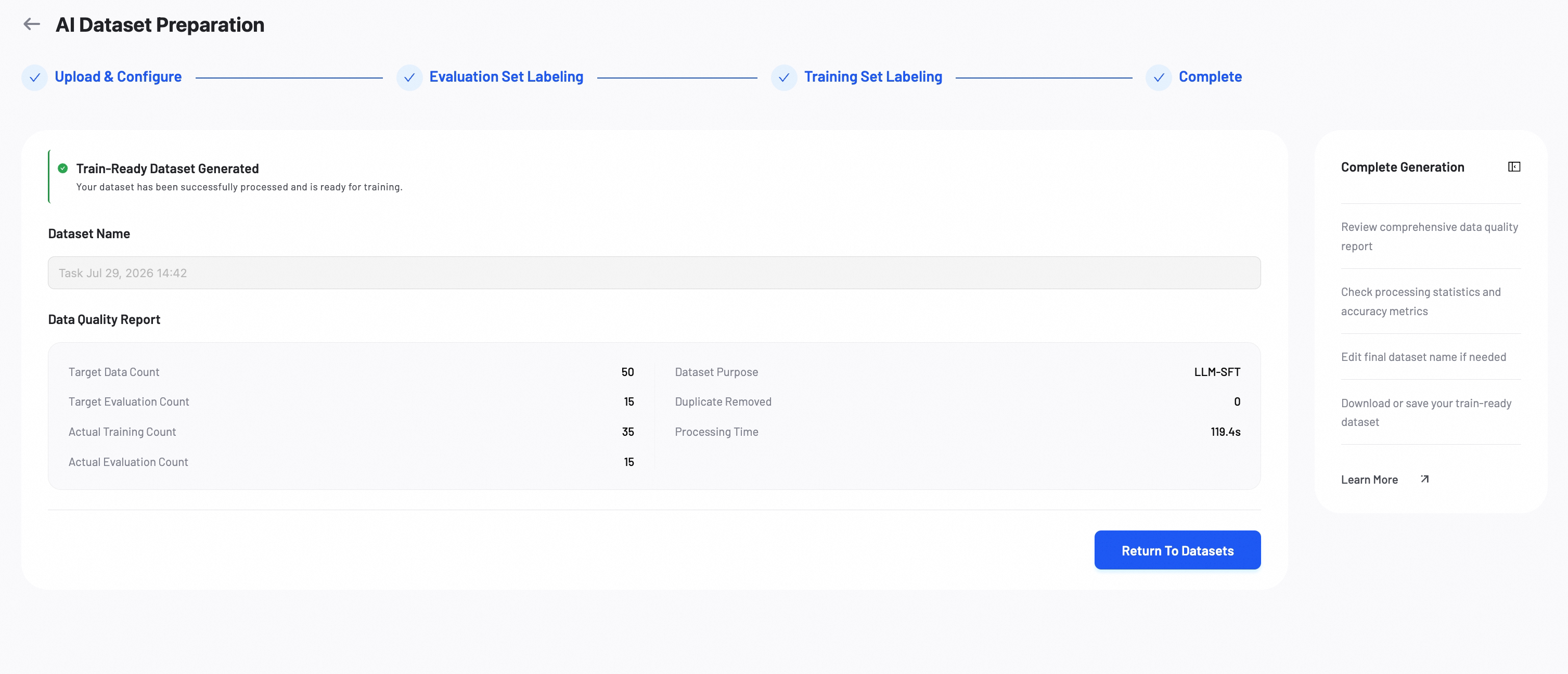Viewport: 1568px width, 674px height.
Task: Click the green success check icon
Action: [63, 168]
